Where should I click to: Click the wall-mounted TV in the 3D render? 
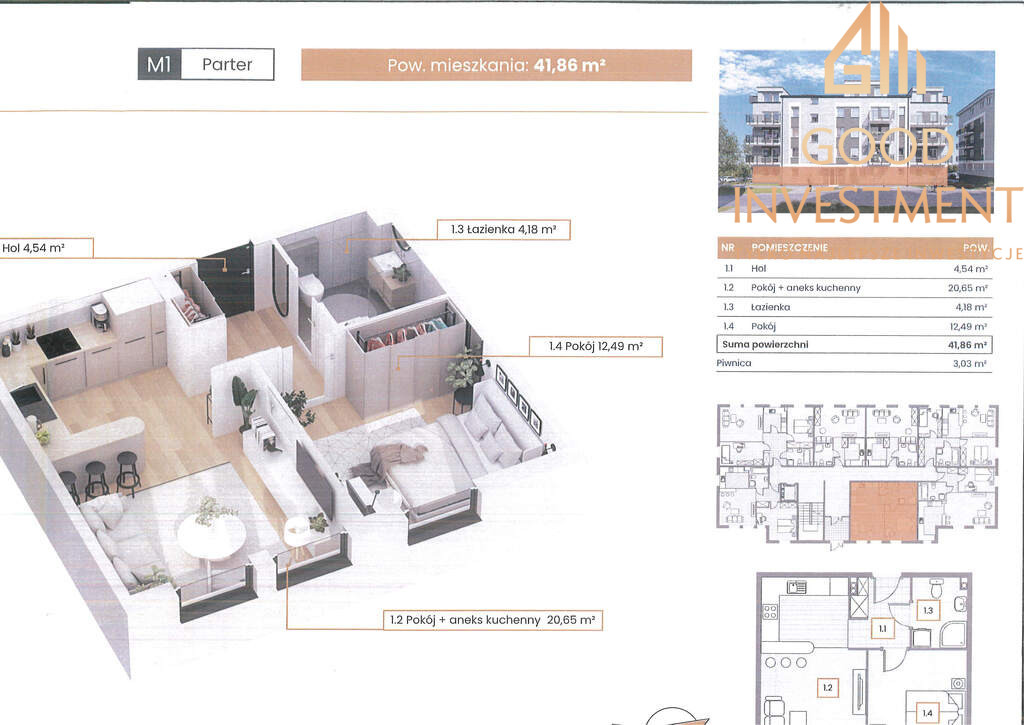coord(315,479)
